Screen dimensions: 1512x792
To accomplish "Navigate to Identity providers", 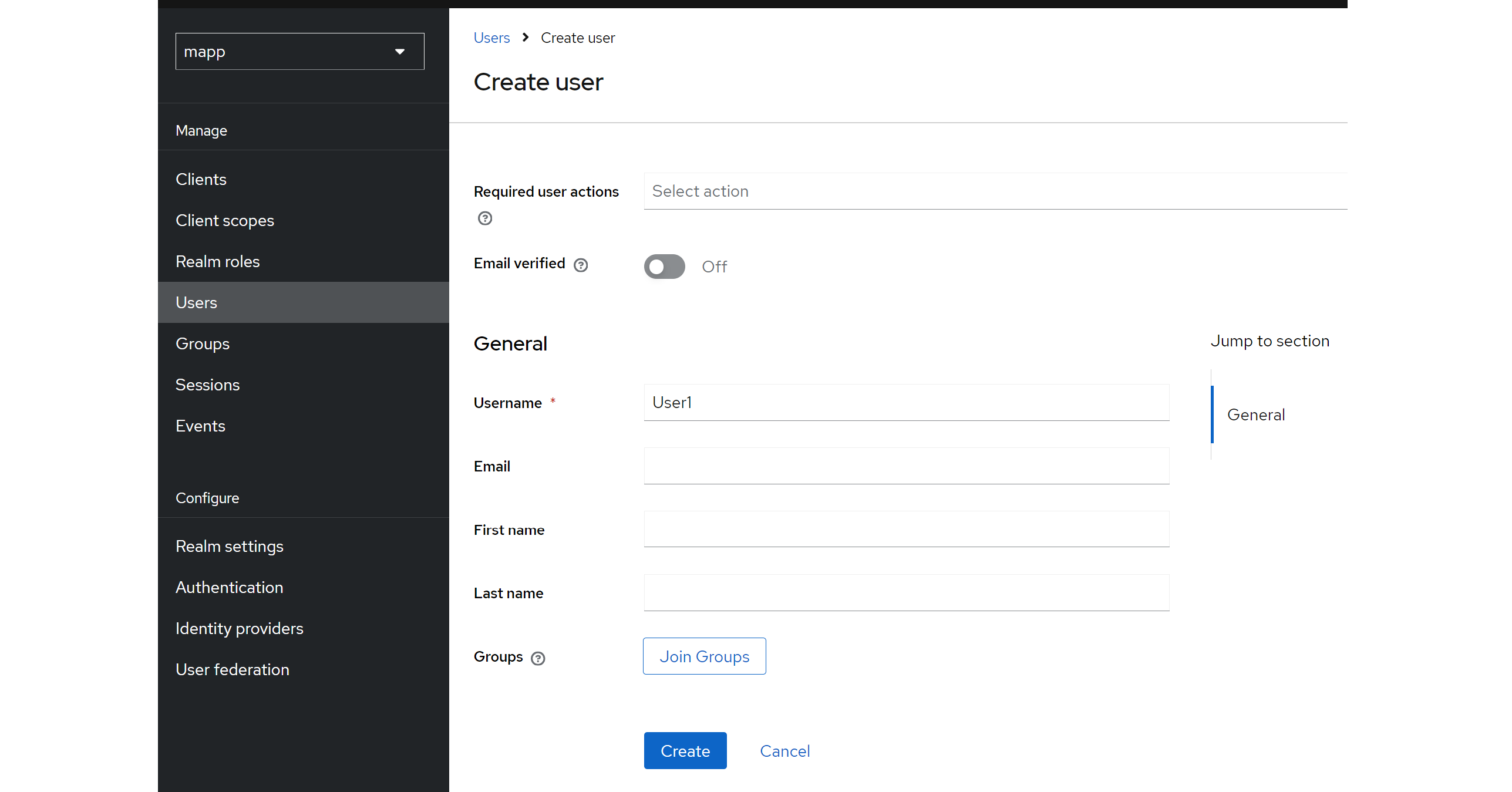I will coord(239,628).
